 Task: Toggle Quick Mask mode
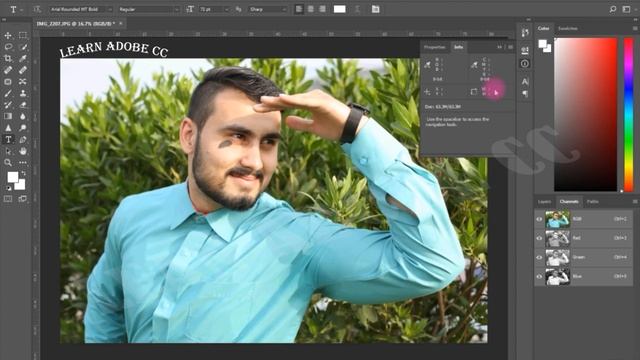(8, 199)
